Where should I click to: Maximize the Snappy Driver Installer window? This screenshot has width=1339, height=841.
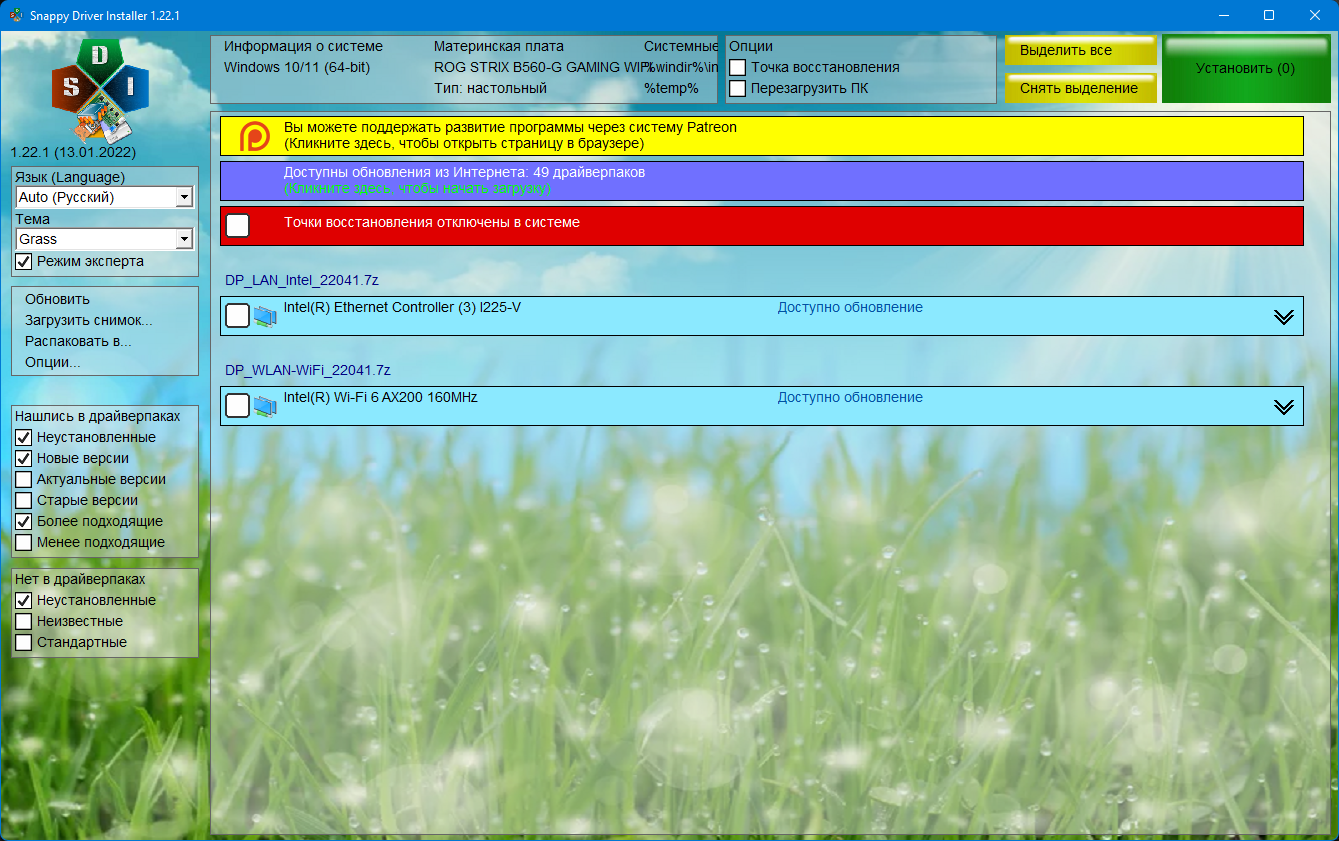[x=1269, y=15]
